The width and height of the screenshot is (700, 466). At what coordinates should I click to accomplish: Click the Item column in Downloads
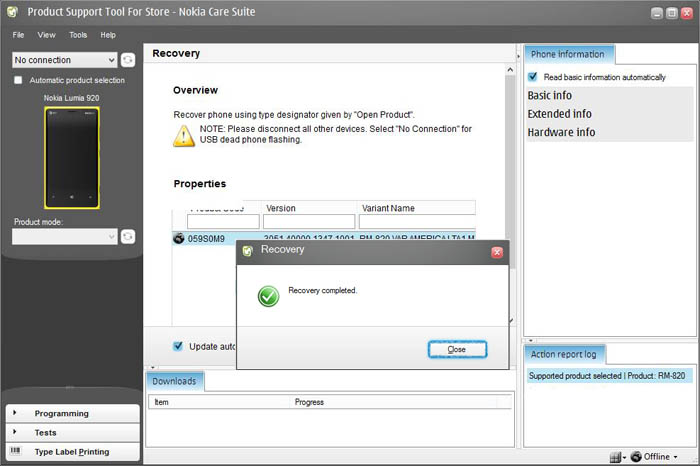click(219, 402)
